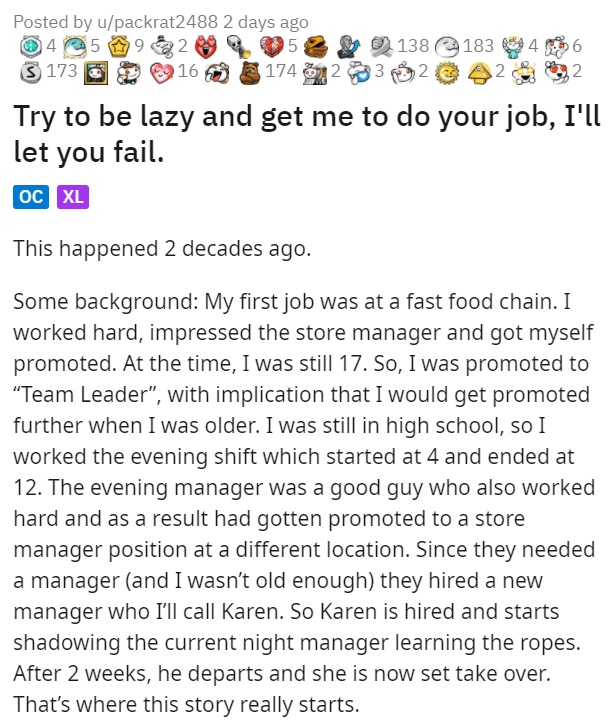This screenshot has height=725, width=610.
Task: Click the blue OC tag
Action: [31, 197]
